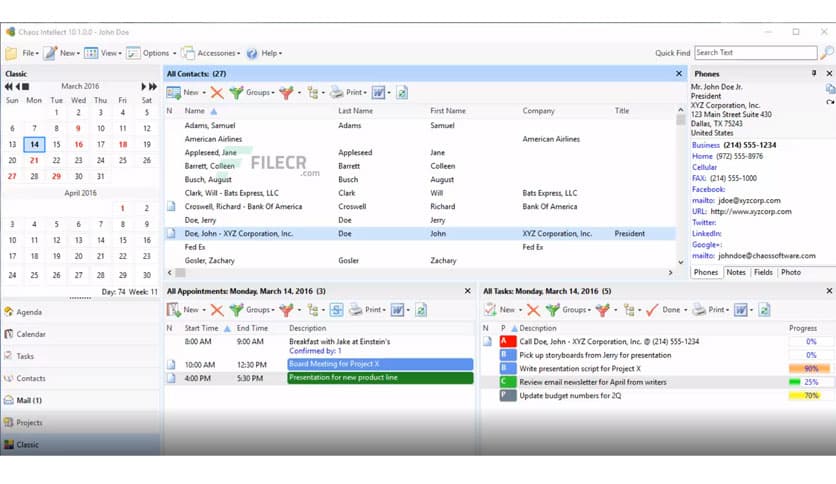Click the red Delete icon in Contacts toolbar

(x=217, y=92)
